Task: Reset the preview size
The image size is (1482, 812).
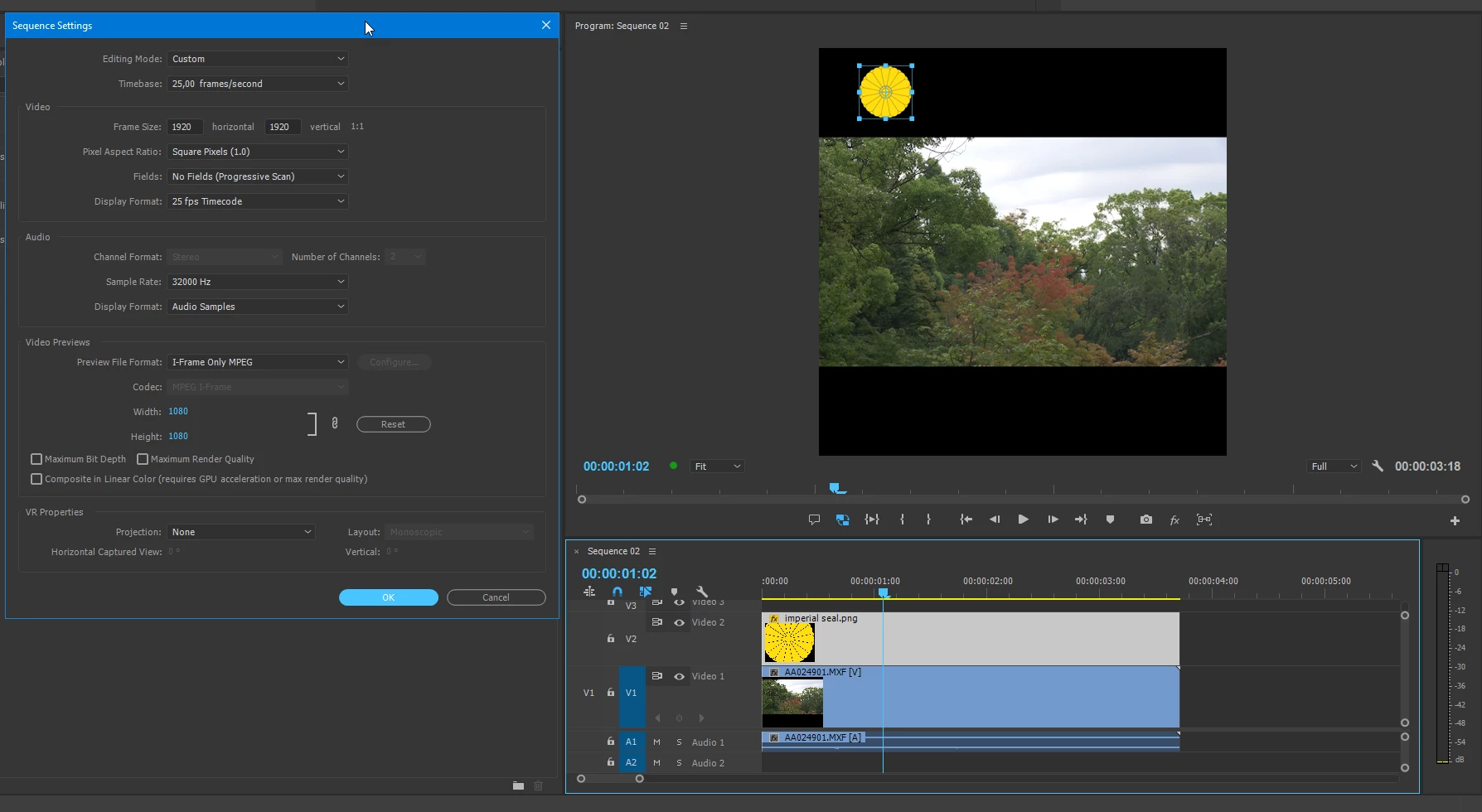Action: coord(394,424)
